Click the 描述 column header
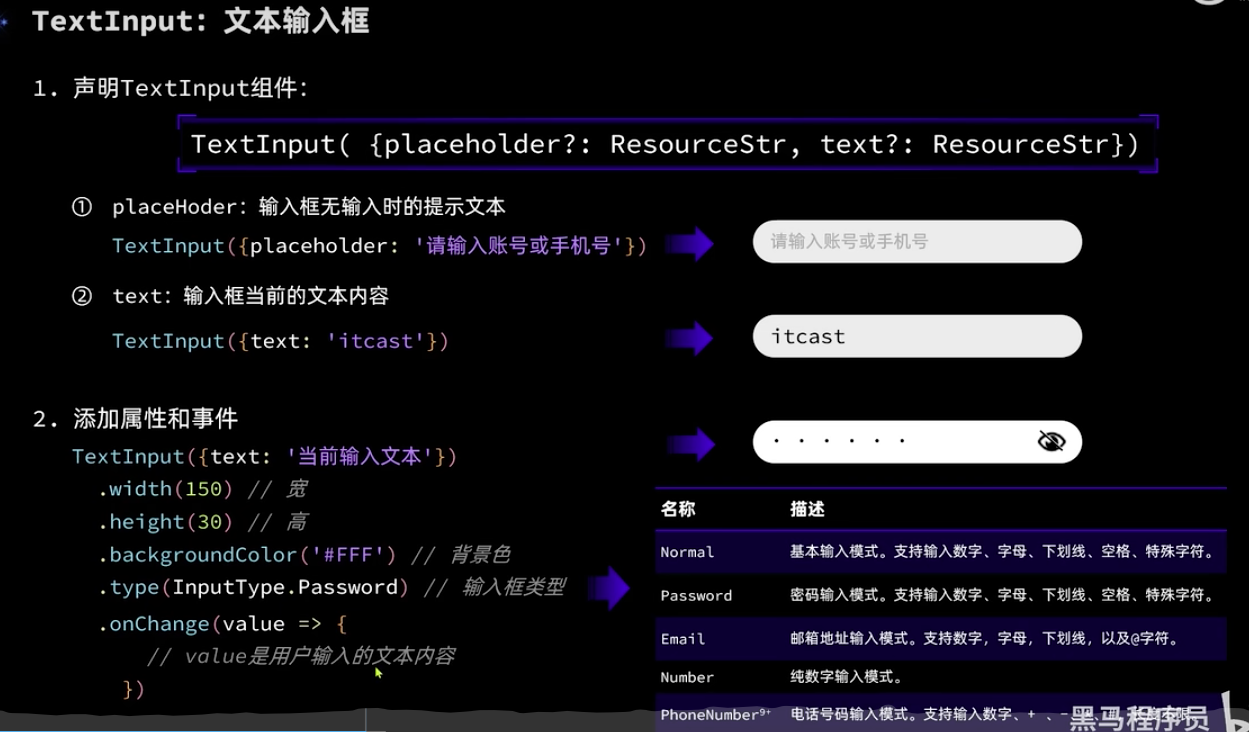The width and height of the screenshot is (1249, 732). coord(807,509)
